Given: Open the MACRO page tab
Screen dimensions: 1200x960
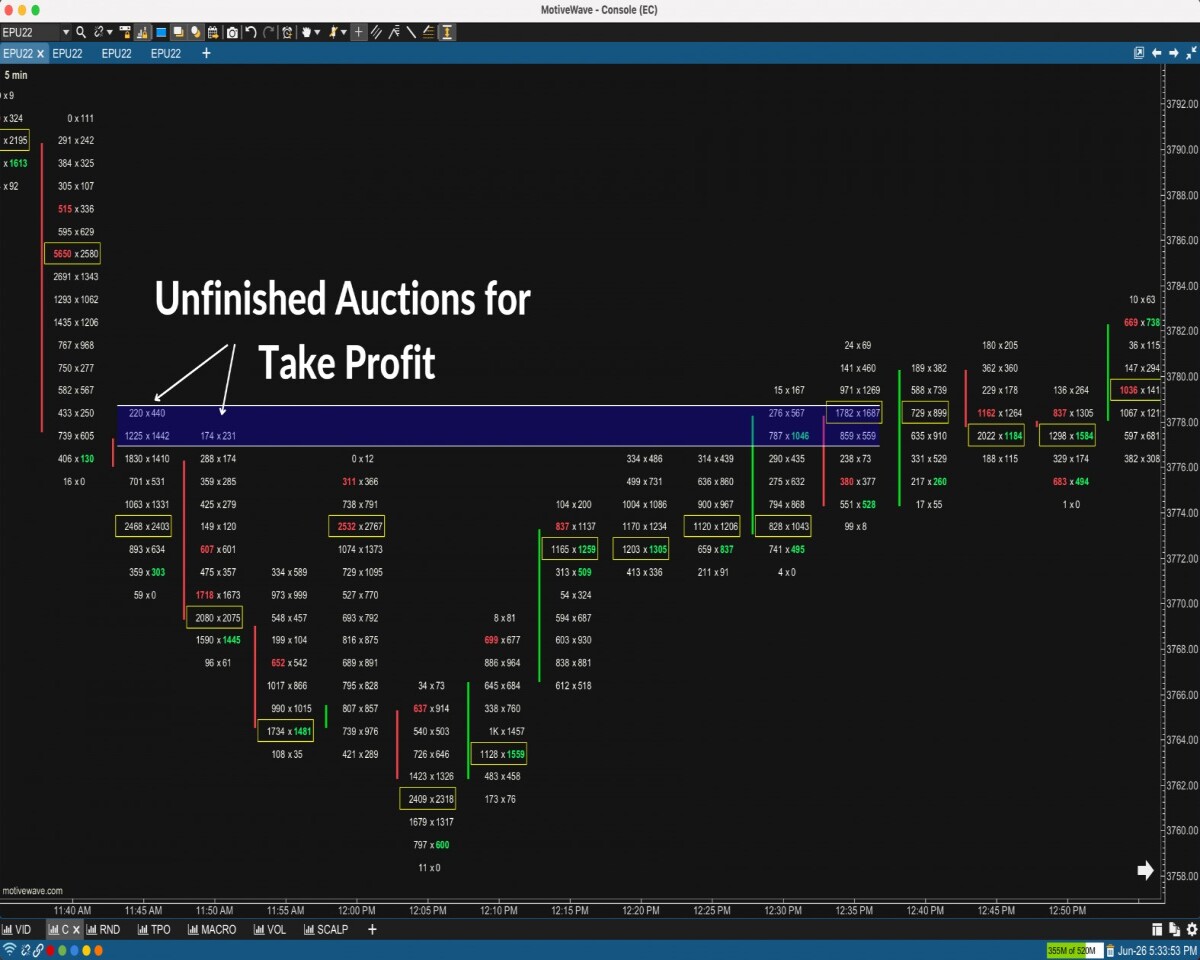Looking at the screenshot, I should [211, 930].
